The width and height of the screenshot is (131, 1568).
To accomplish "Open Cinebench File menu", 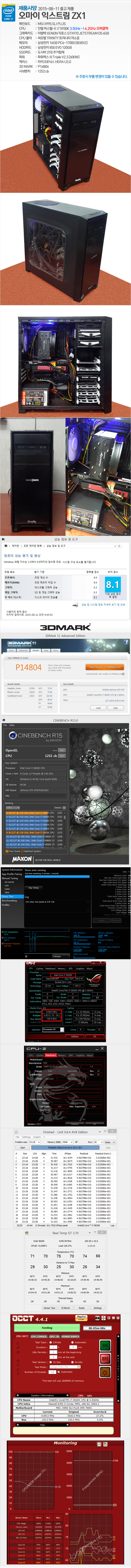I will click(5, 725).
